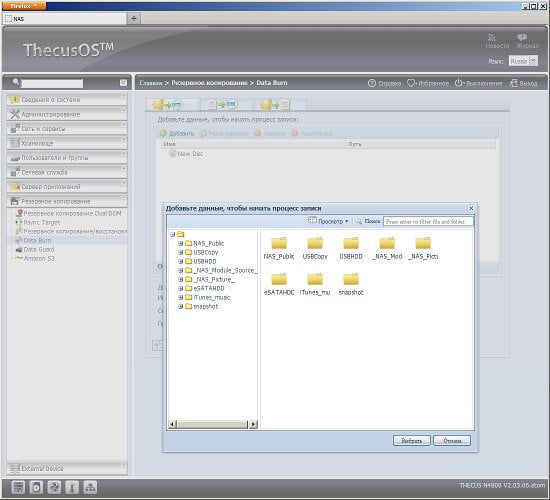Image resolution: width=550 pixels, height=500 pixels.
Task: Open the NAS_Public folder icon in file pane
Action: [x=279, y=243]
